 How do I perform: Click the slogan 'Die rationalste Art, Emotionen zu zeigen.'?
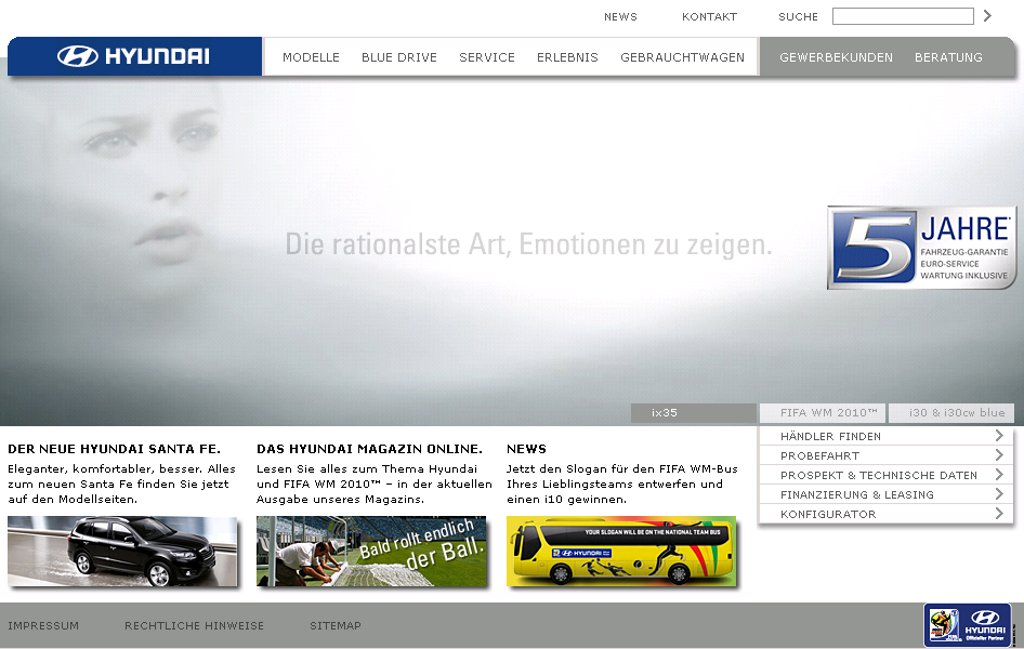pos(528,244)
